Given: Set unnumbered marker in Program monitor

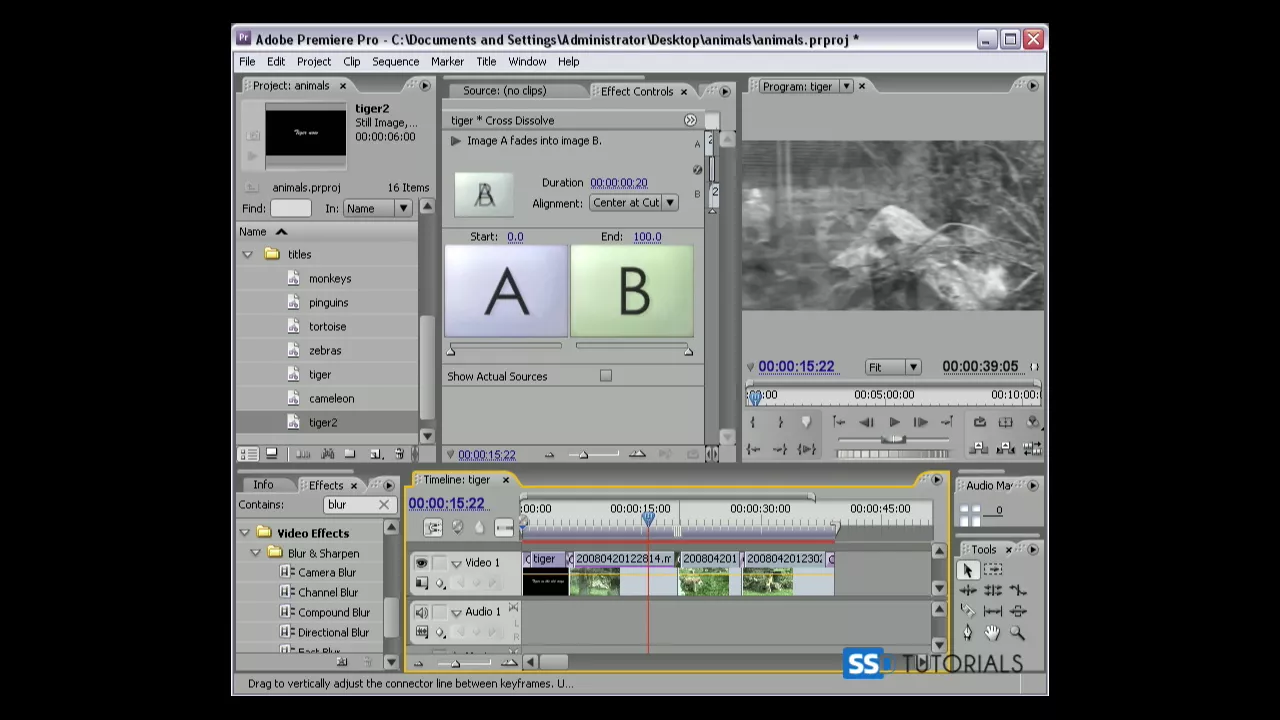Looking at the screenshot, I should tap(806, 422).
